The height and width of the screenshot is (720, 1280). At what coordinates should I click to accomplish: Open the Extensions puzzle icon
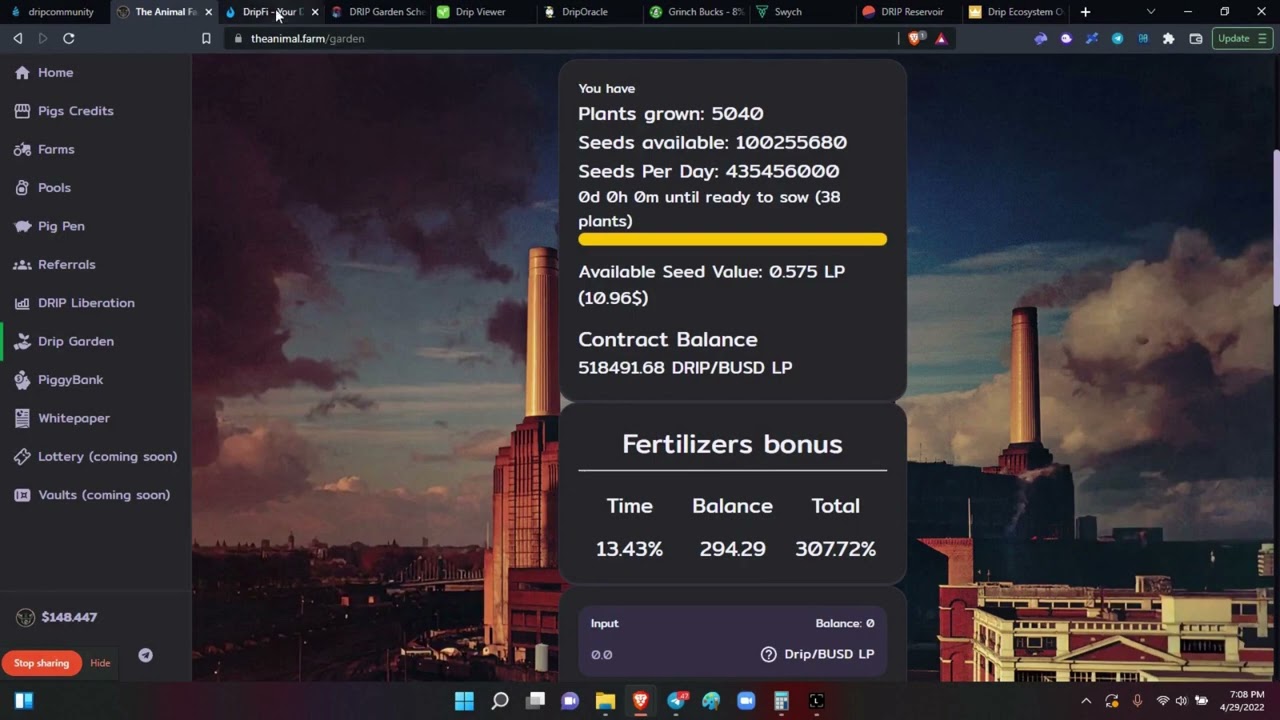point(1169,38)
